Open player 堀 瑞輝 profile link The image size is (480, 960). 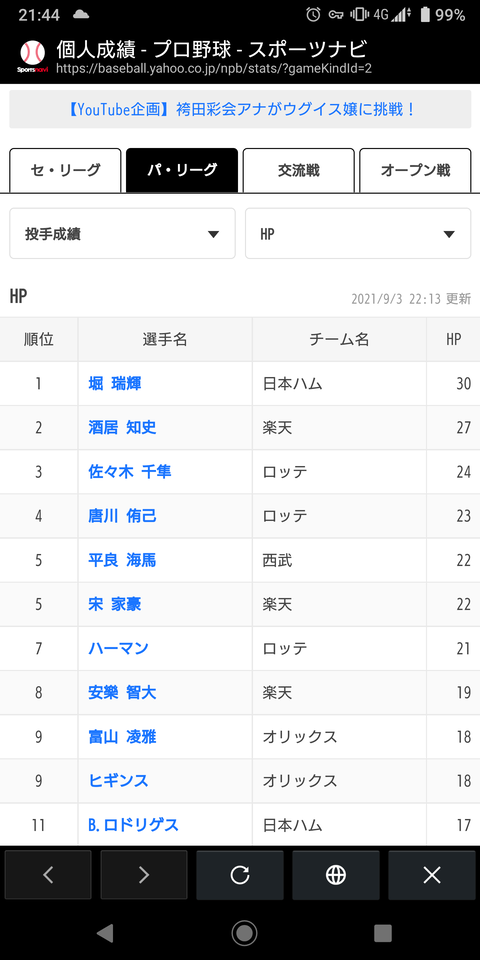point(115,384)
